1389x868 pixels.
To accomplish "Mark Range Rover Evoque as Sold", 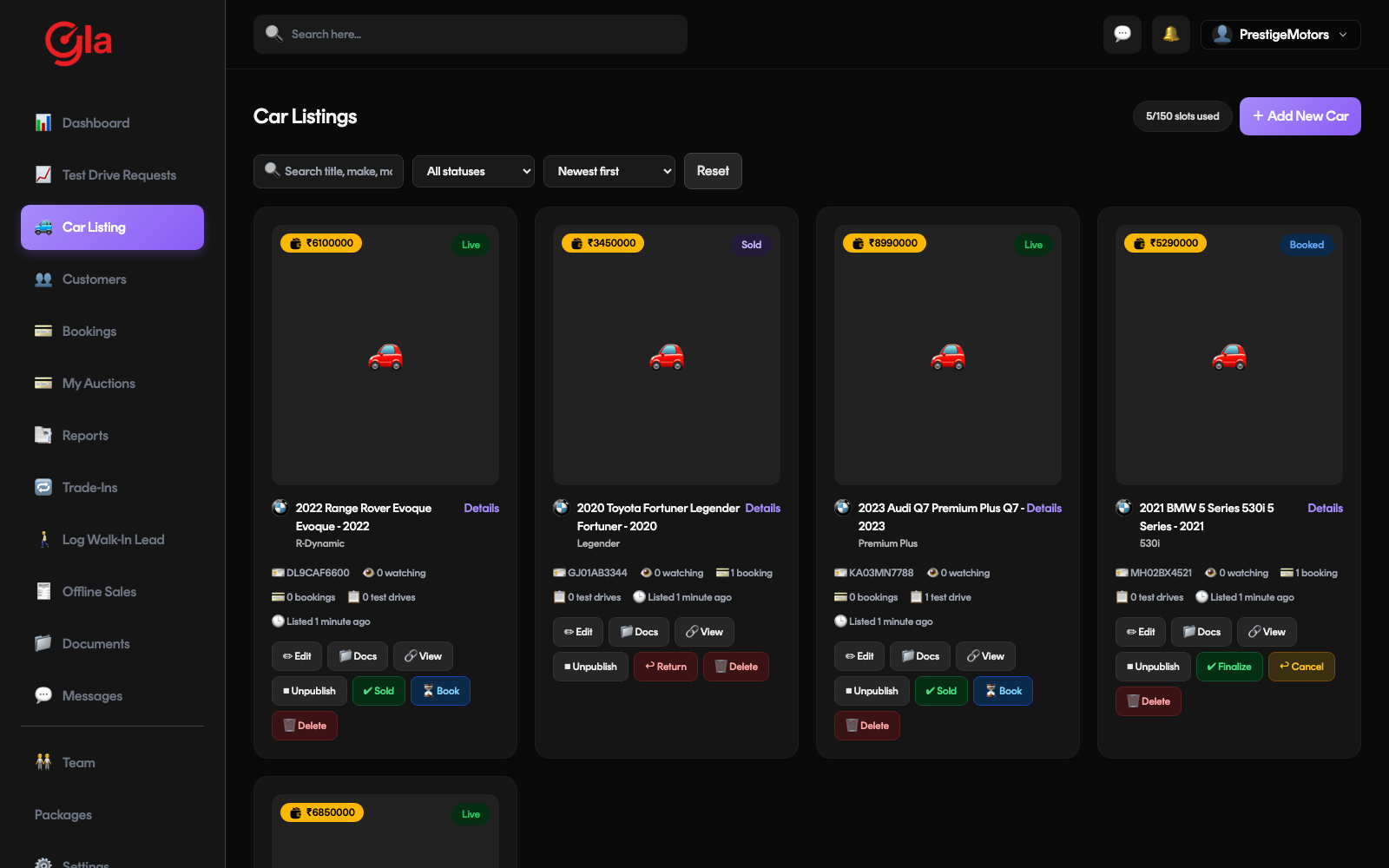I will coord(379,691).
